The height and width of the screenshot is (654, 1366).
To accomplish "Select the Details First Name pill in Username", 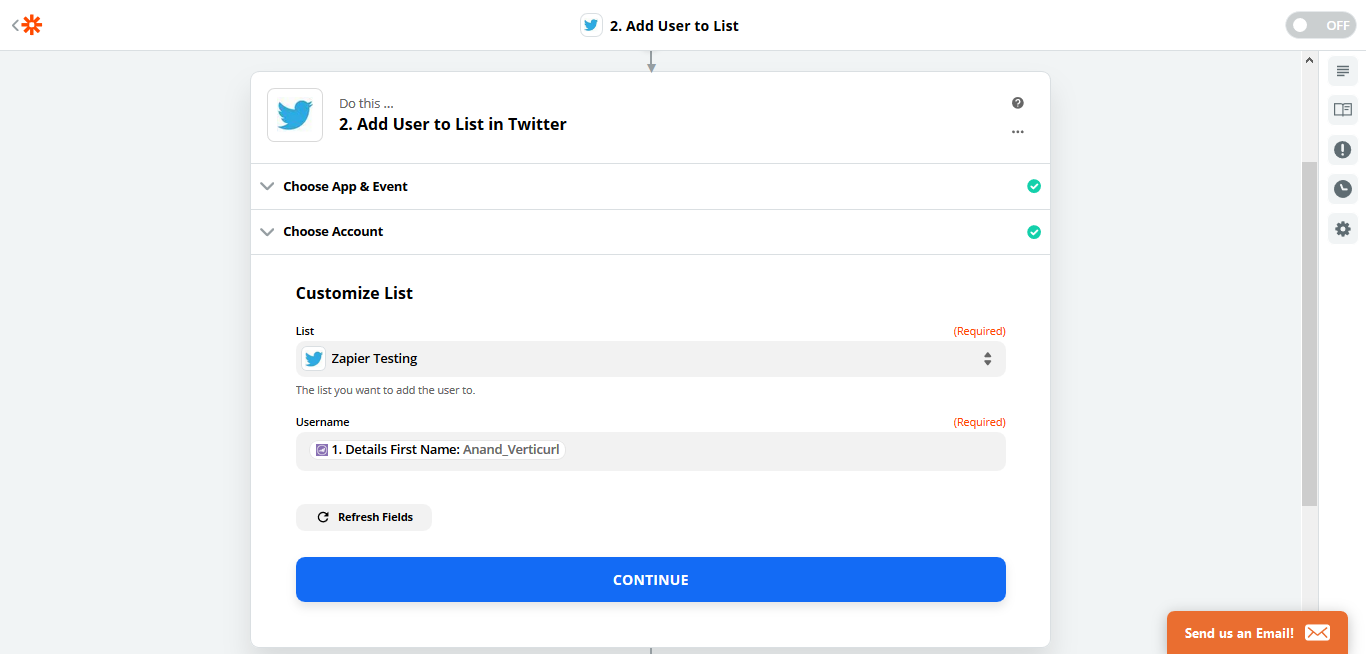I will click(x=438, y=450).
